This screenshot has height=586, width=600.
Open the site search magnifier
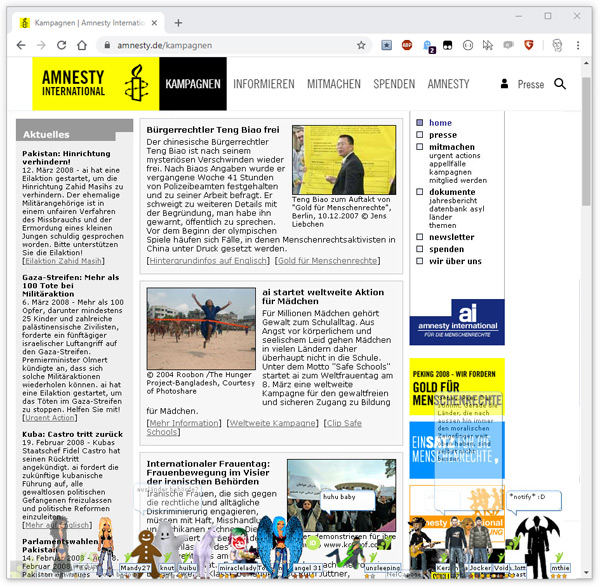tap(560, 84)
